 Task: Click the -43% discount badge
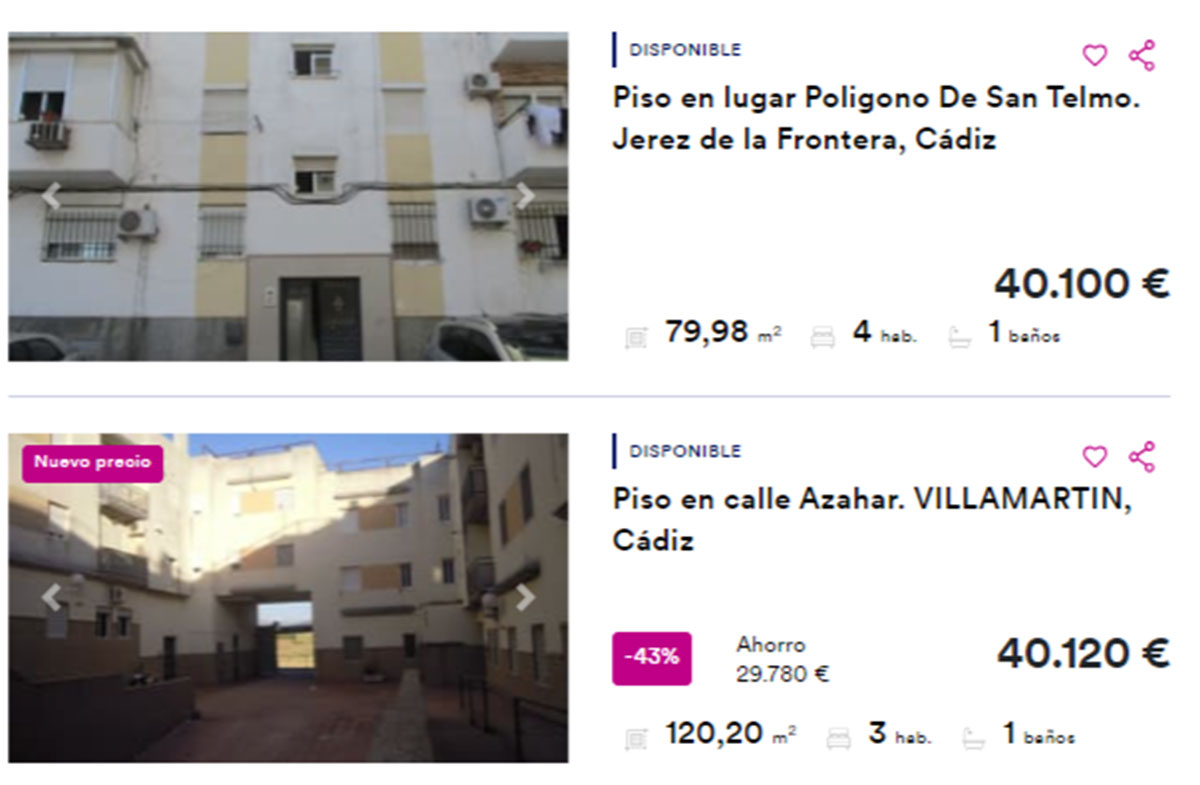[x=651, y=657]
